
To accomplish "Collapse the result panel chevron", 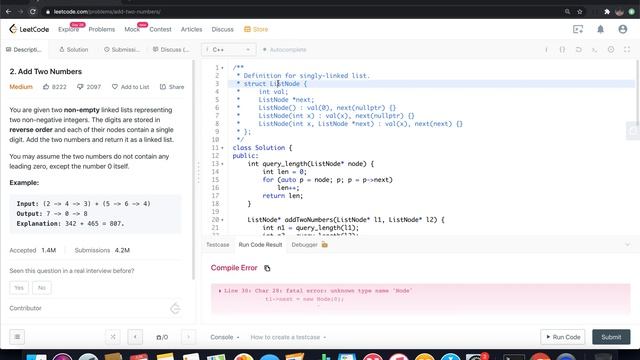I will pos(627,244).
